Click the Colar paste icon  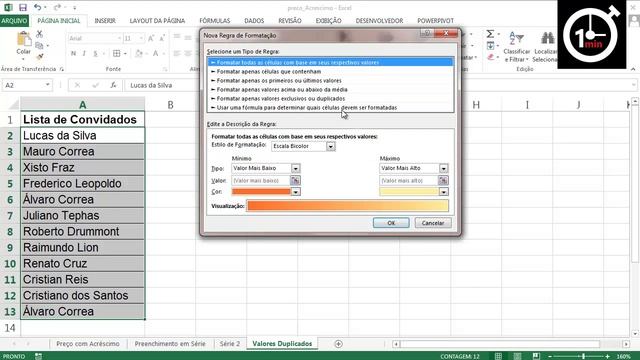pyautogui.click(x=24, y=39)
